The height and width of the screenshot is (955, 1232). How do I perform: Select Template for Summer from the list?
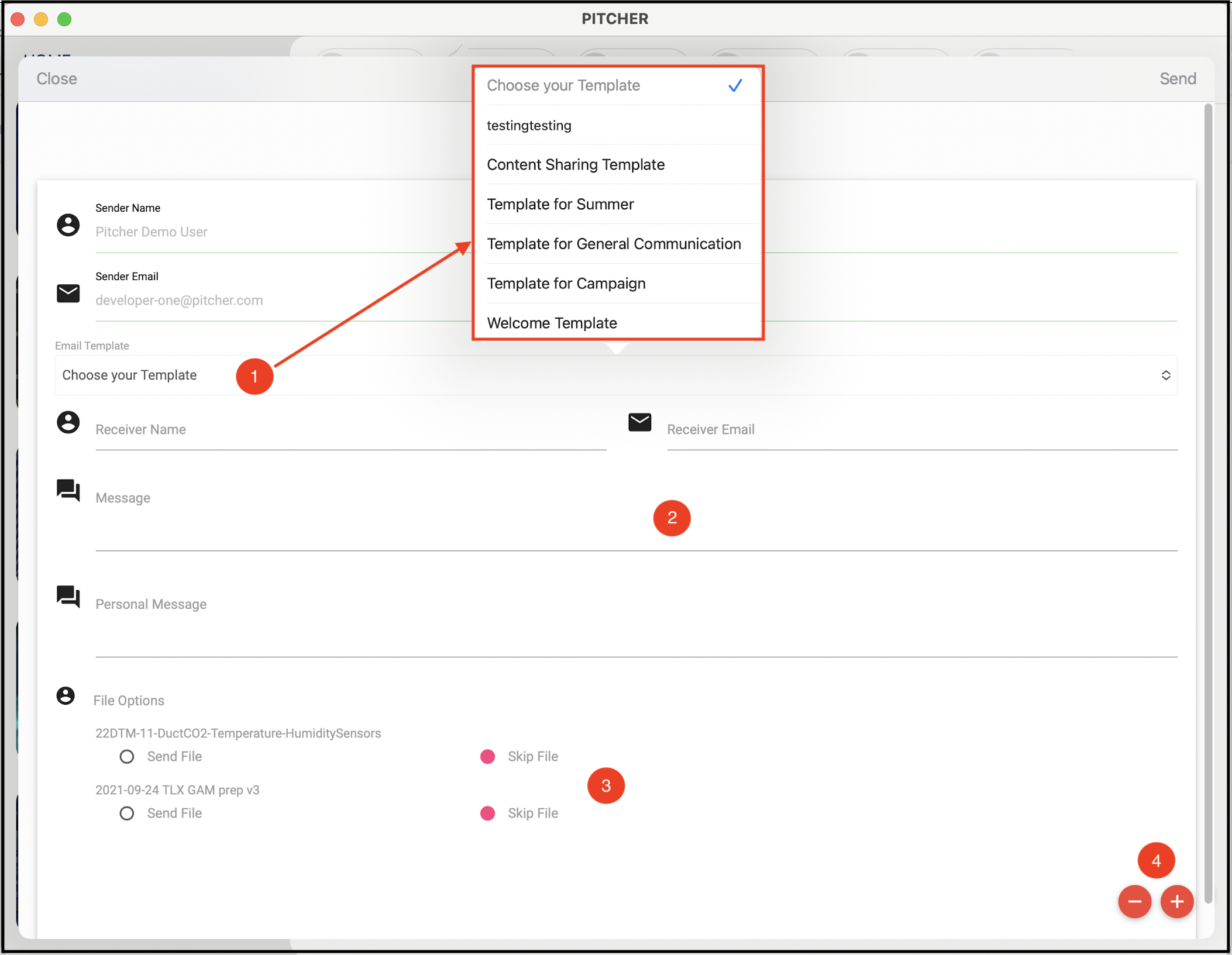coord(560,204)
